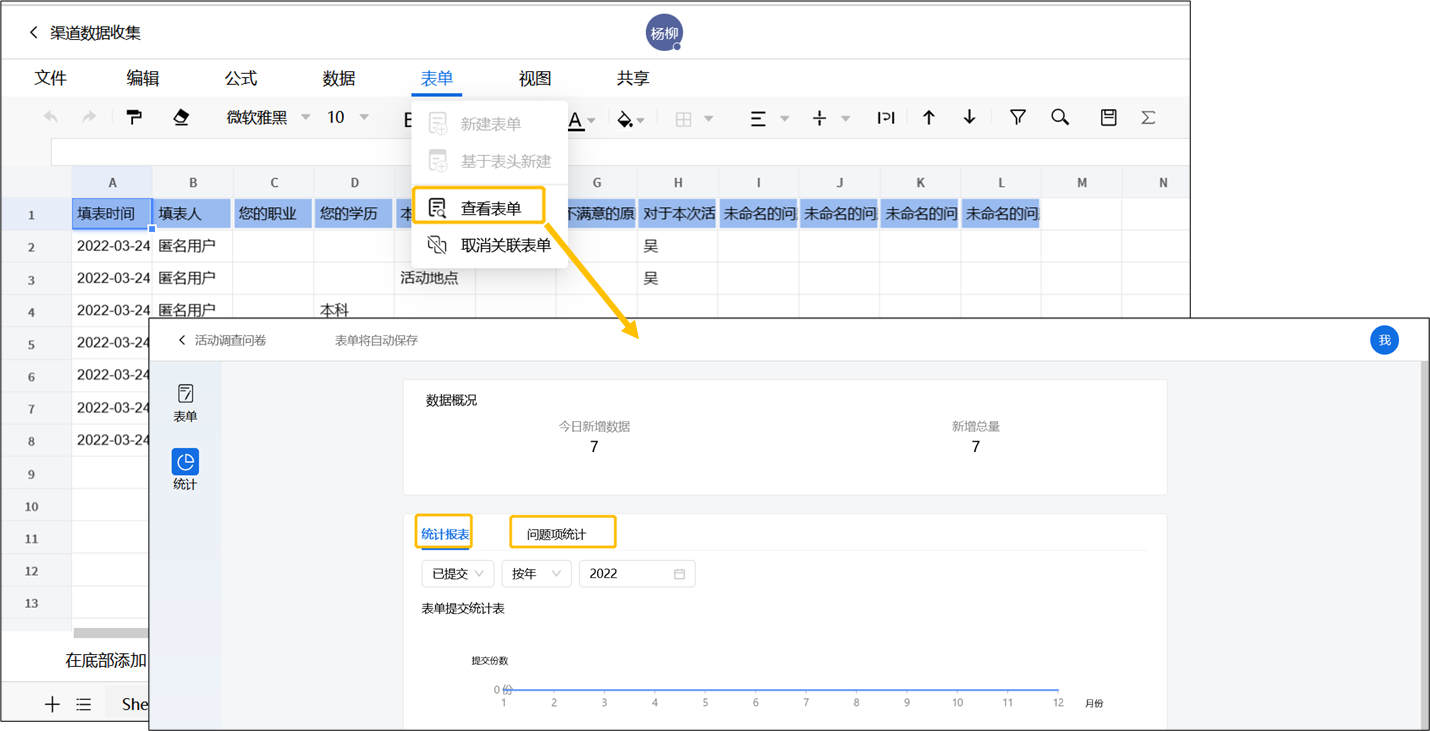Screen dimensions: 1430x731
Task: Open the 视图 menu
Action: tap(535, 78)
